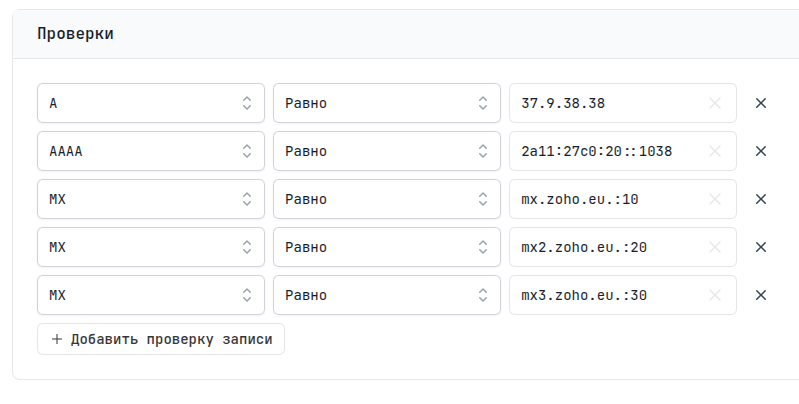Open the Равно condition dropdown for AAAA row
Image resolution: width=799 pixels, height=404 pixels.
(386, 151)
